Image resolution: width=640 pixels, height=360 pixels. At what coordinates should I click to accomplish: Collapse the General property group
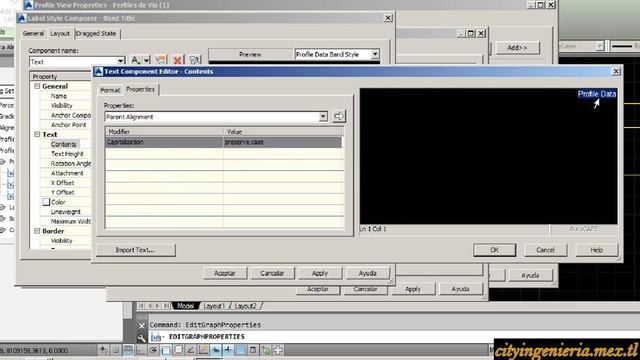point(37,86)
